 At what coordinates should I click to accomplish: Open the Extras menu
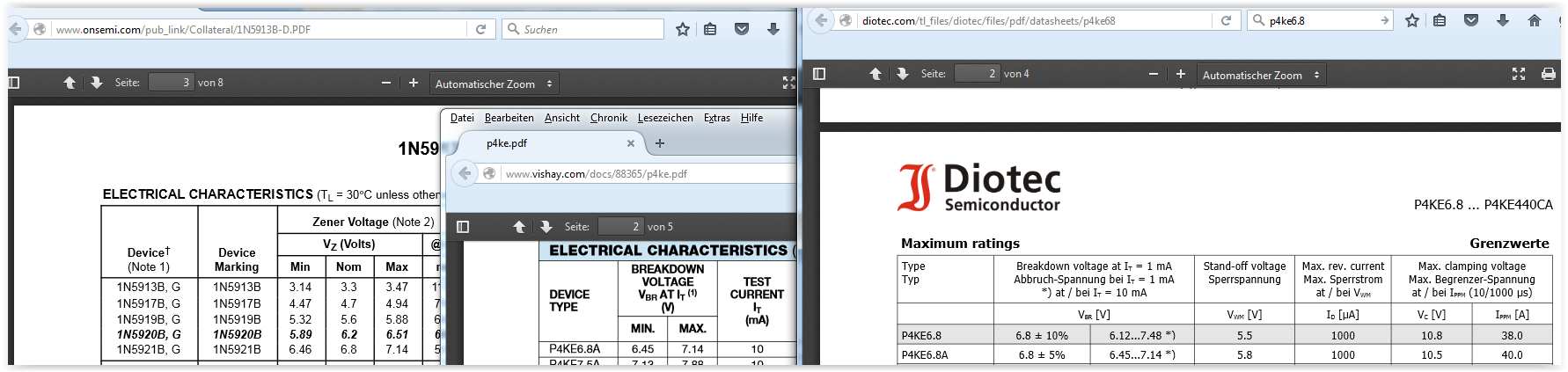tap(717, 118)
